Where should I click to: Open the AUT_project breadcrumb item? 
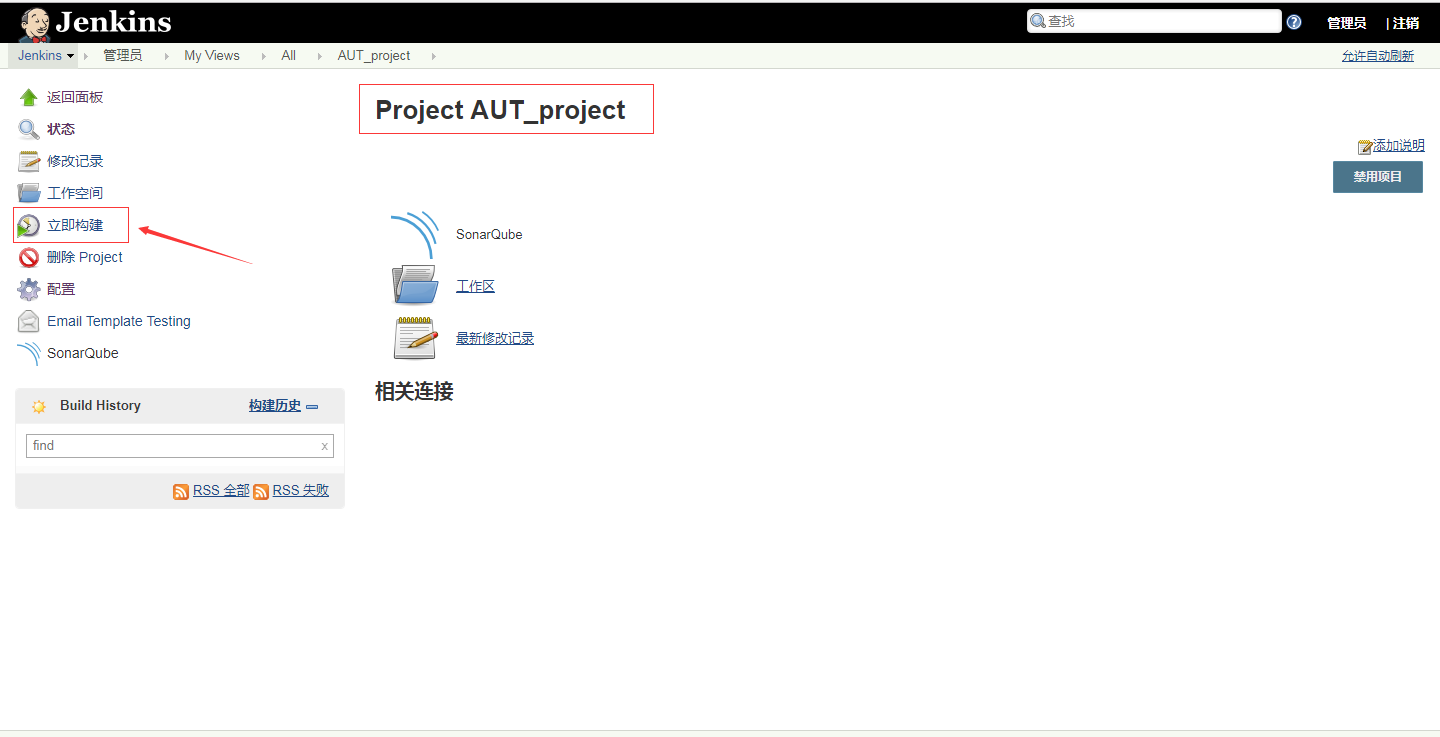coord(374,55)
